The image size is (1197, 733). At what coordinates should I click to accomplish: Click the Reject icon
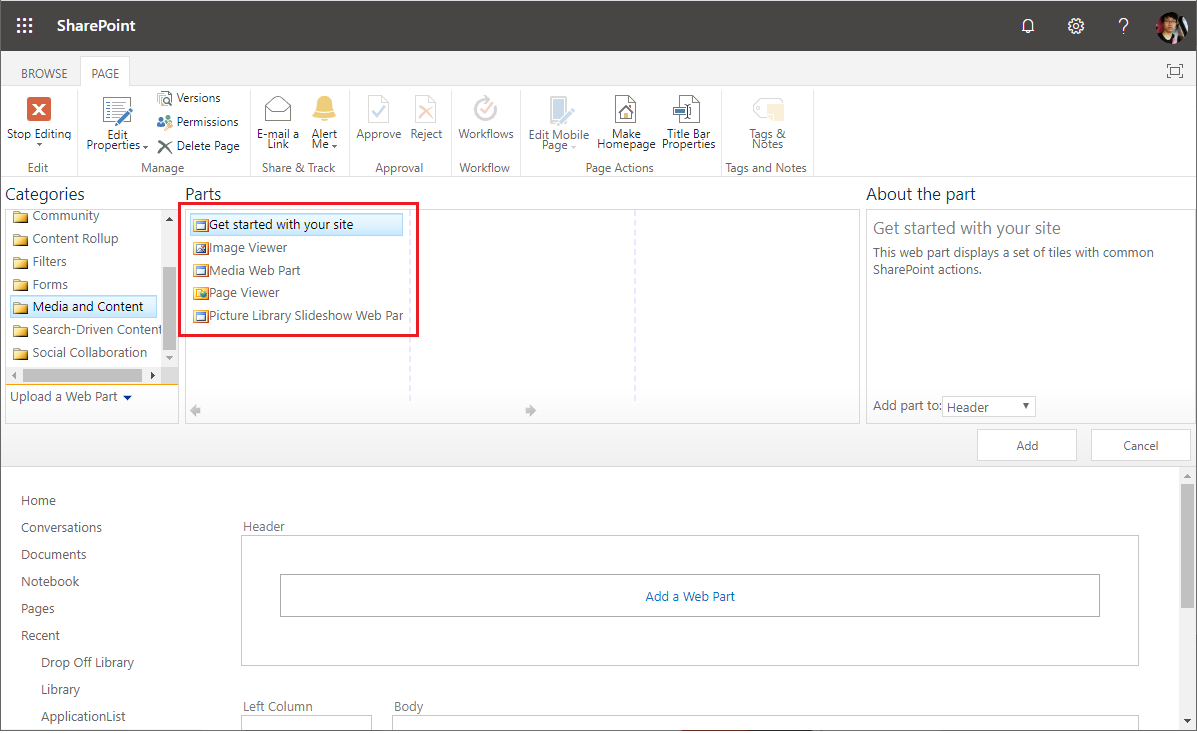point(425,108)
